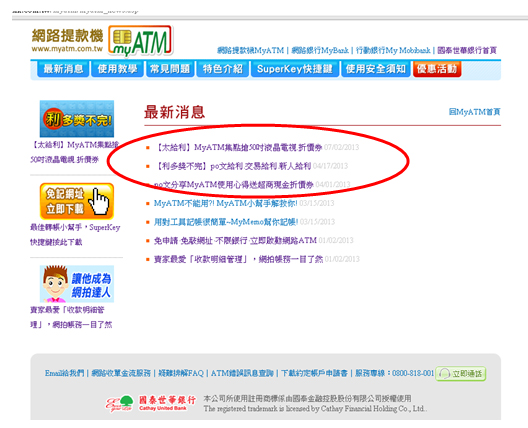The height and width of the screenshot is (428, 528).
Task: Click the 立即通話 call button
Action: (x=461, y=374)
